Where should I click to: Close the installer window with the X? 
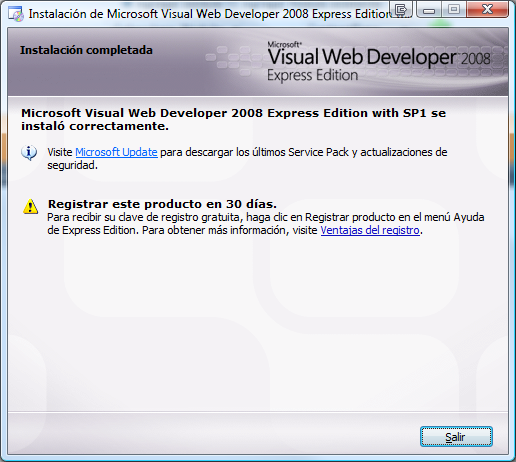point(487,9)
